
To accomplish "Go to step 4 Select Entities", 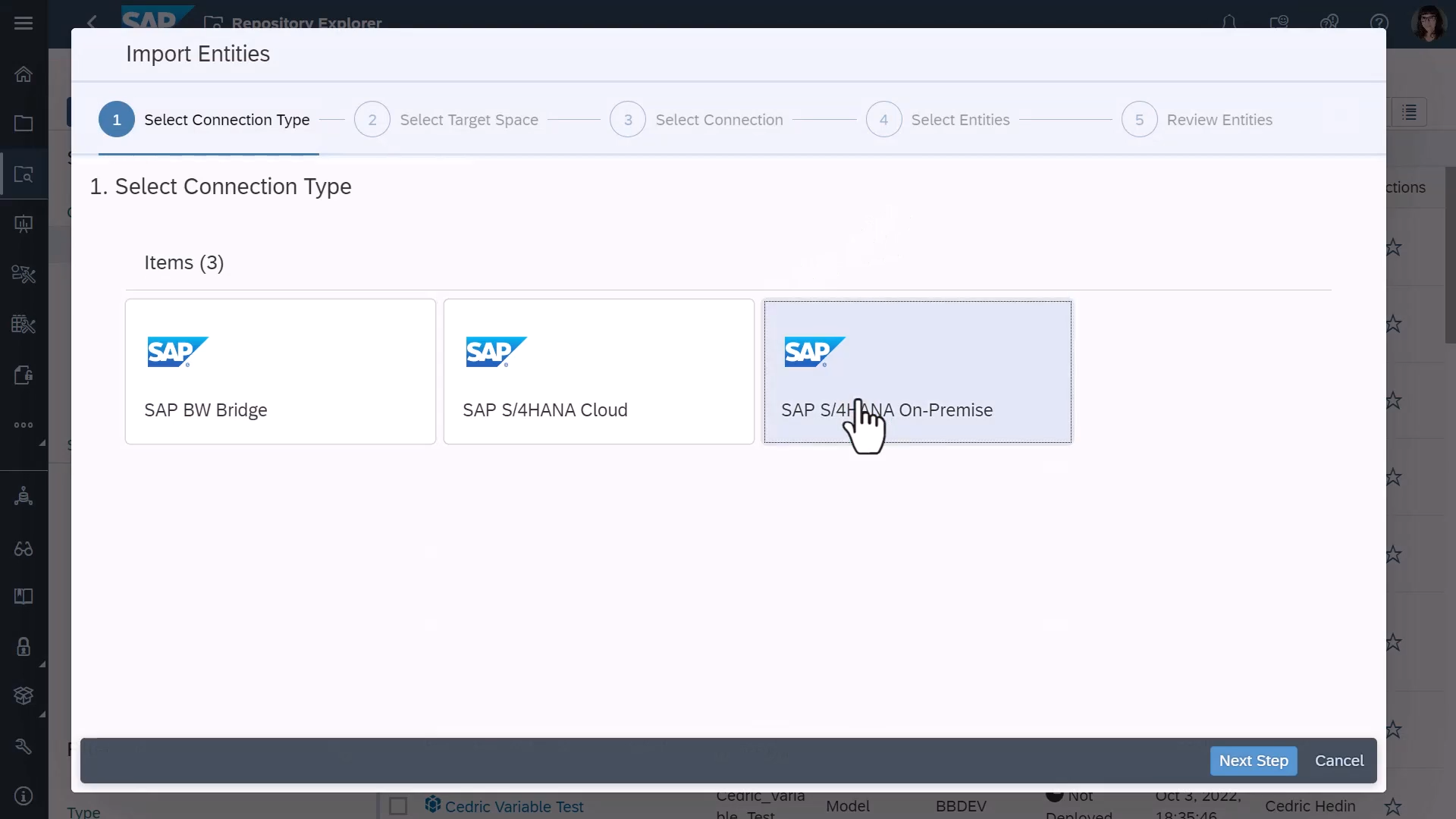I will (937, 120).
